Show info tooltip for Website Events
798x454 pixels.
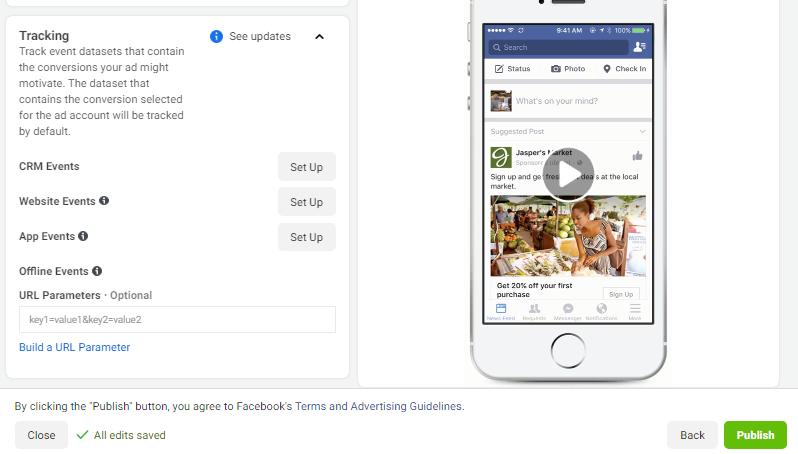point(104,201)
